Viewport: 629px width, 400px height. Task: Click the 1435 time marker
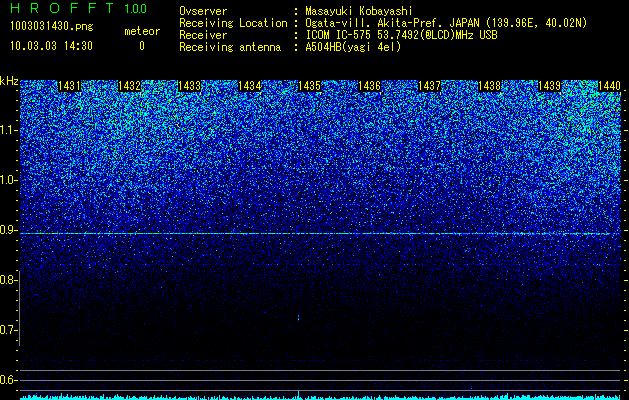point(309,86)
